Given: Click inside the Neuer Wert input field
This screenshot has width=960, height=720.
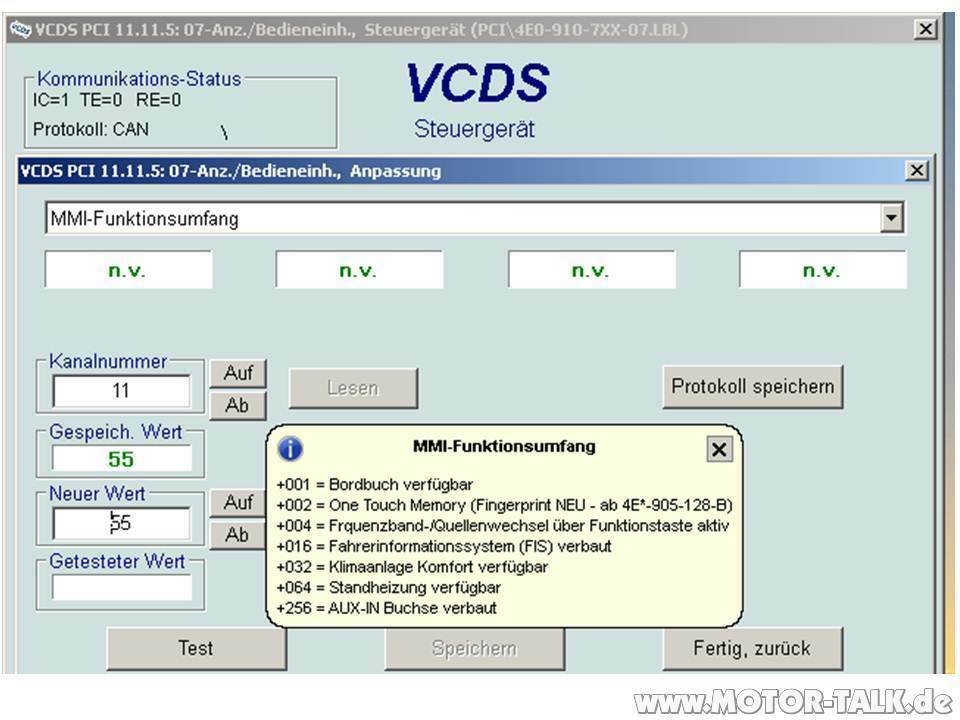Looking at the screenshot, I should pos(120,521).
